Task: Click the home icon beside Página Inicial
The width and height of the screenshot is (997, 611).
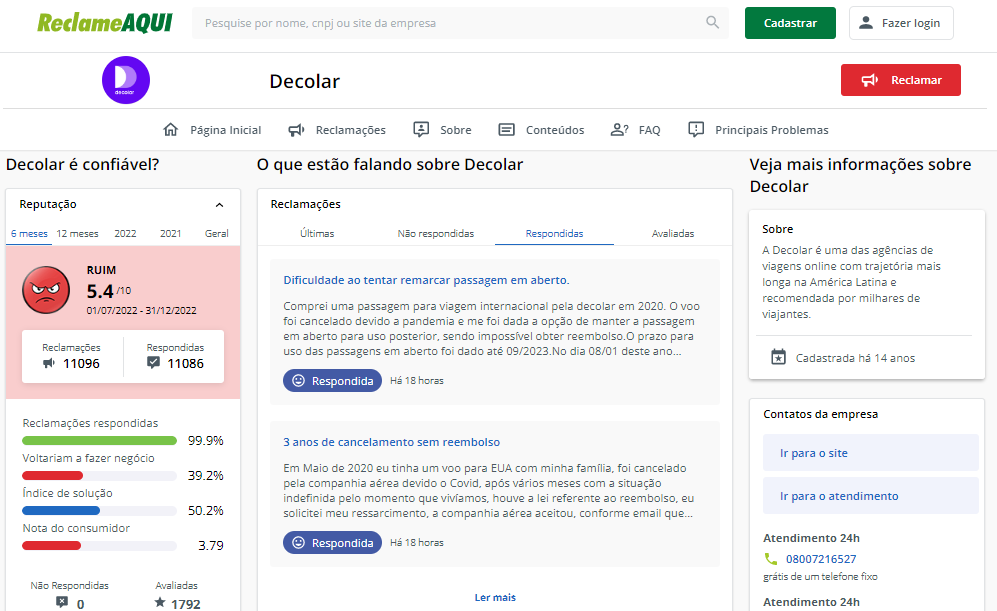Action: (x=170, y=130)
